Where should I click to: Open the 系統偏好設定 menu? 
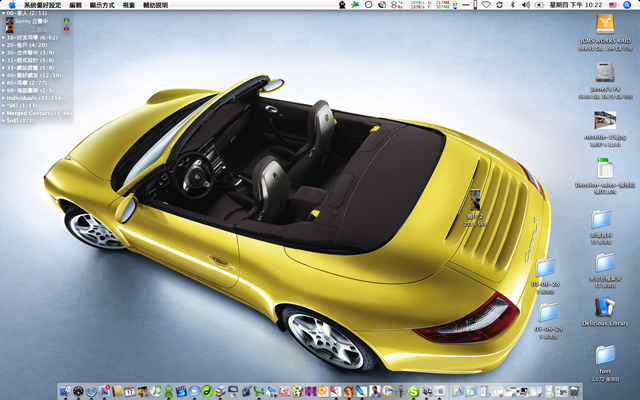(x=42, y=5)
